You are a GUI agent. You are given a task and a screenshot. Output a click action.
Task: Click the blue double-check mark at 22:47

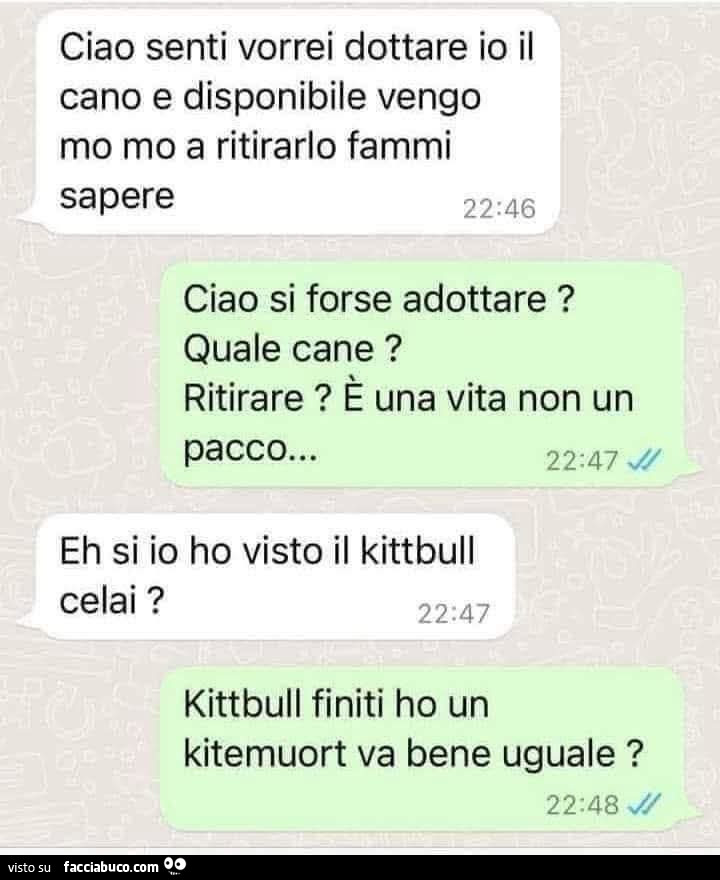click(x=644, y=460)
